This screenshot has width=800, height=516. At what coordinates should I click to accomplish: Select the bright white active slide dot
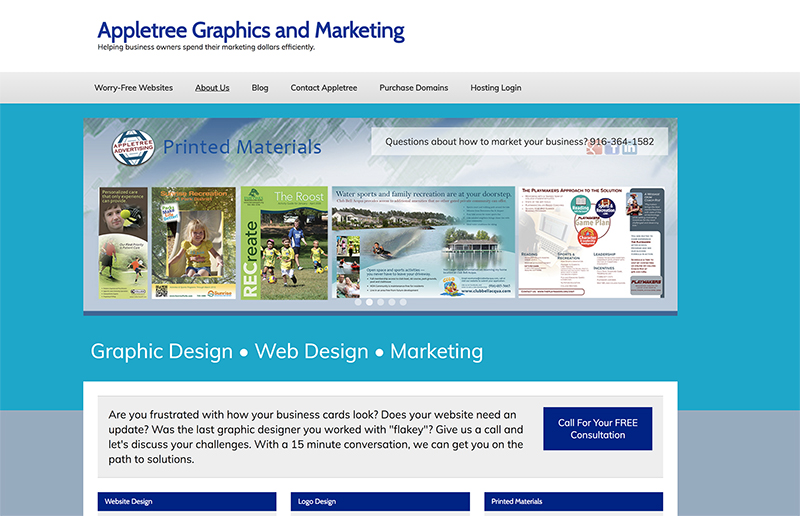(369, 302)
